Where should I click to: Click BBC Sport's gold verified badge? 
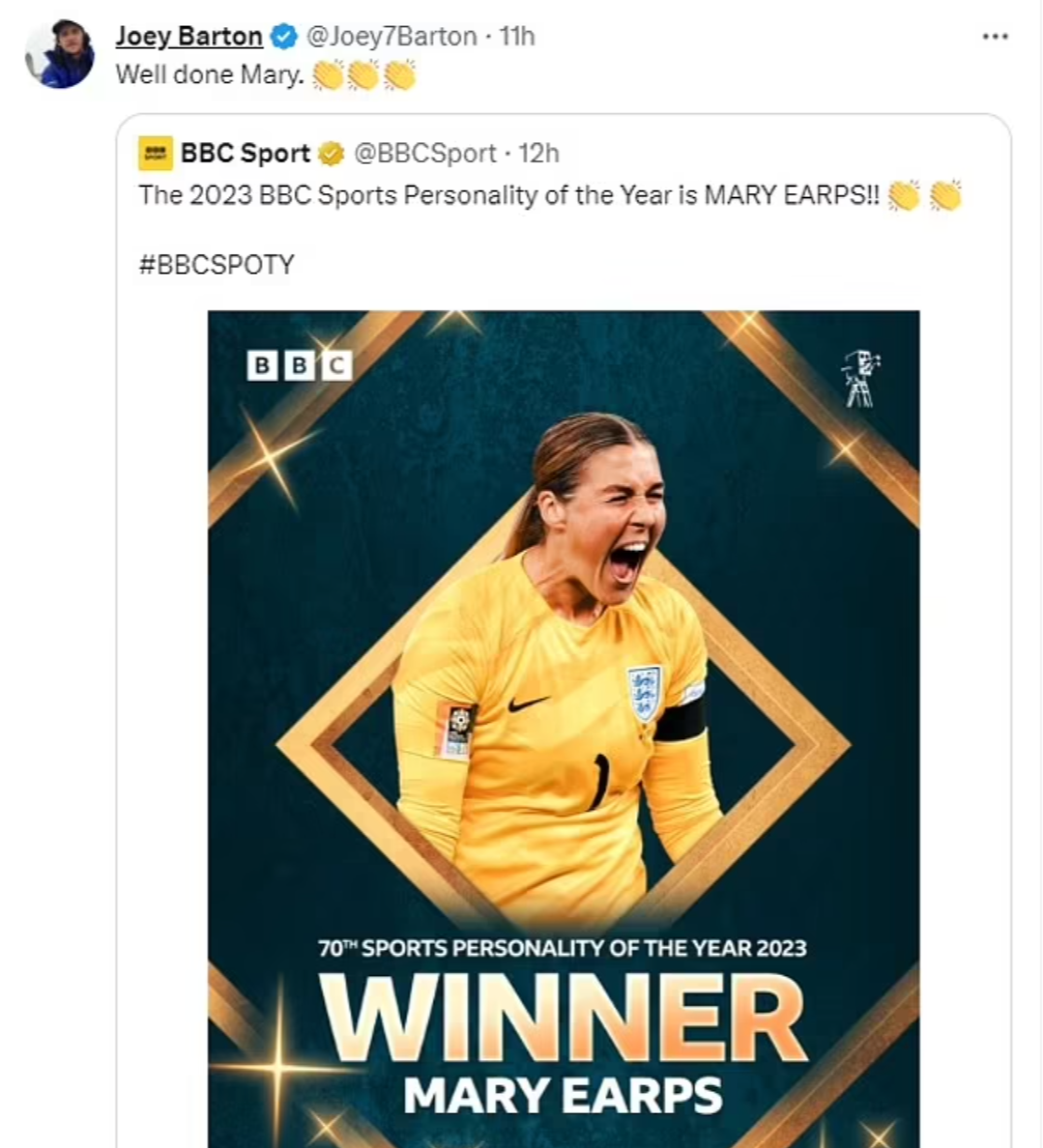point(331,154)
